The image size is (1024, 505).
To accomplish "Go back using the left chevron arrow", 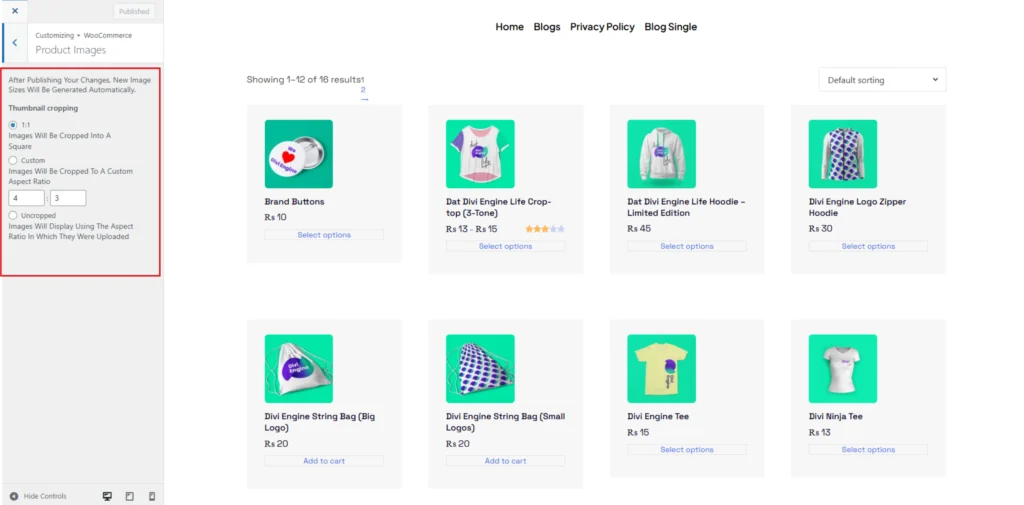I will pos(15,43).
